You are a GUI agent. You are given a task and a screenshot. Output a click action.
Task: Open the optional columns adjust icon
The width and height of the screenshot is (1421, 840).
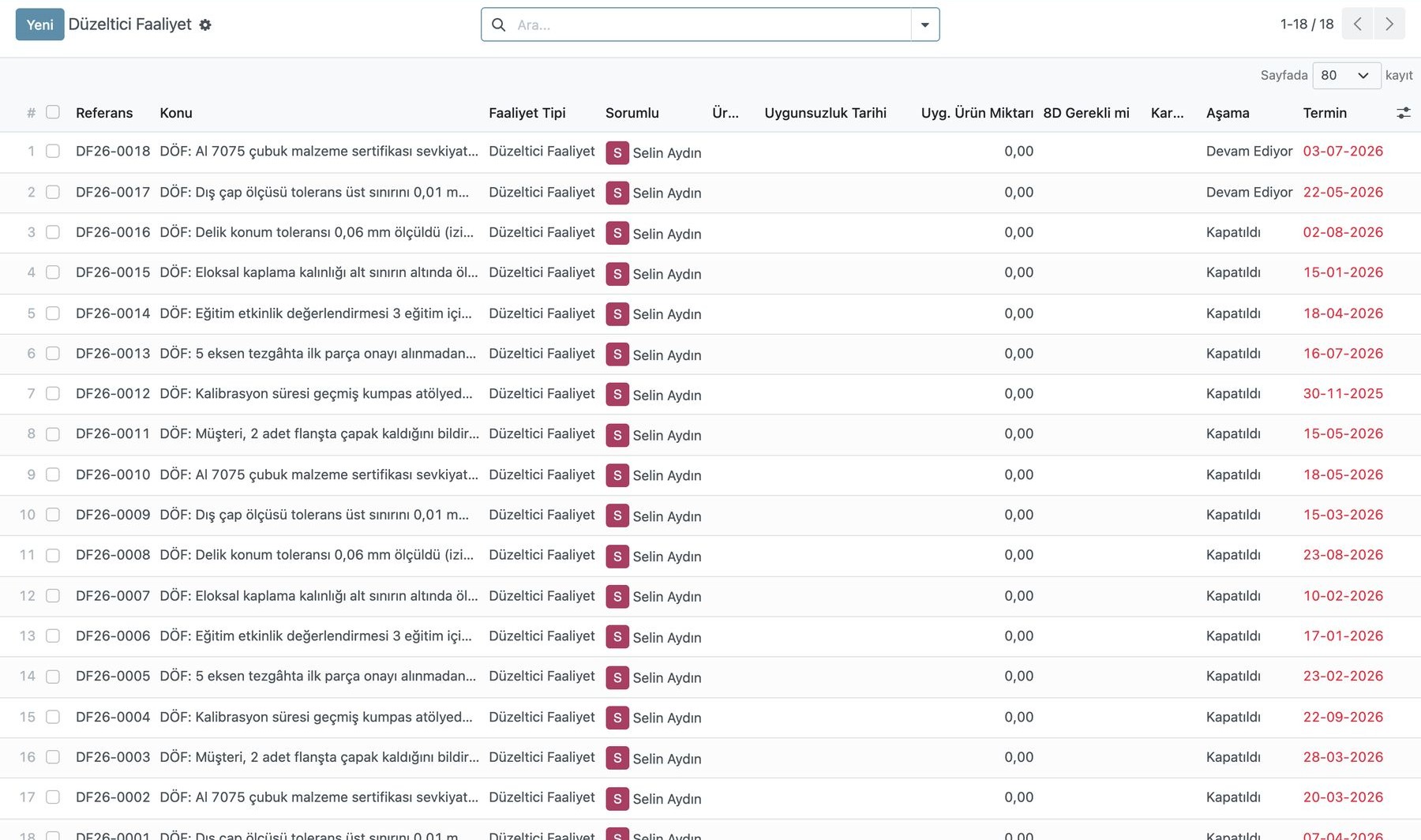(x=1403, y=113)
